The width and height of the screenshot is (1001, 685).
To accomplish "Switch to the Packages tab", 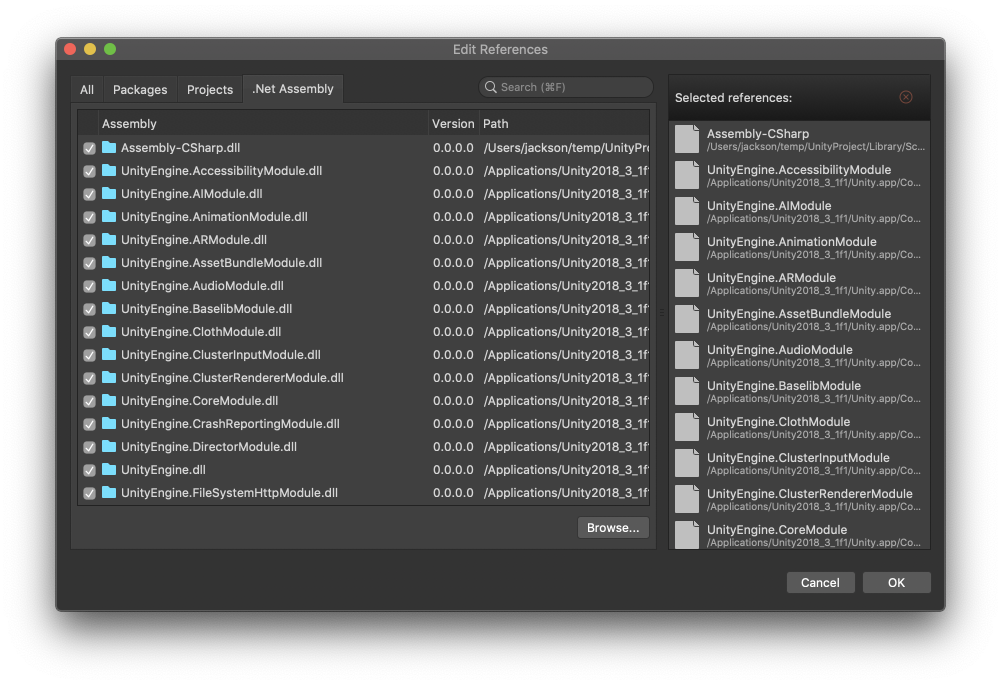I will pos(140,90).
